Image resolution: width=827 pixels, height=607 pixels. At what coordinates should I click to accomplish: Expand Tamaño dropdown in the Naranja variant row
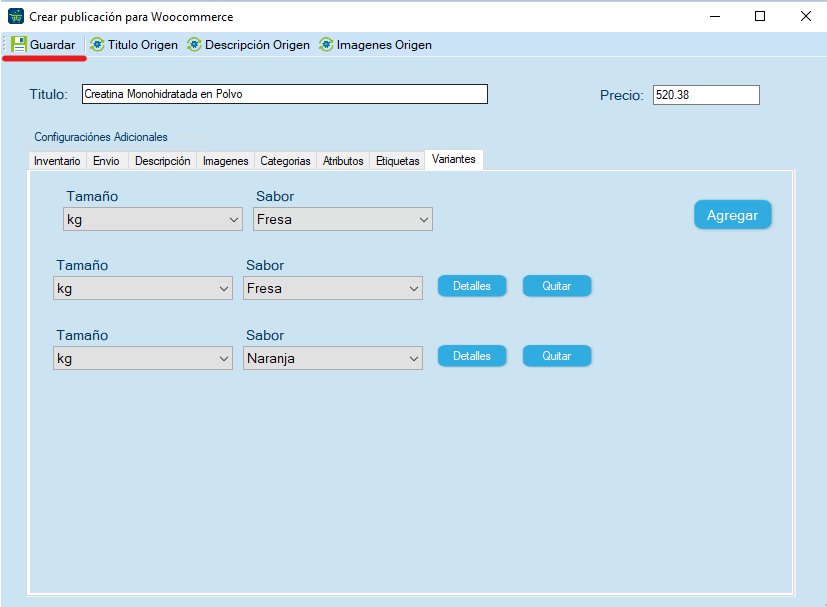pyautogui.click(x=143, y=359)
